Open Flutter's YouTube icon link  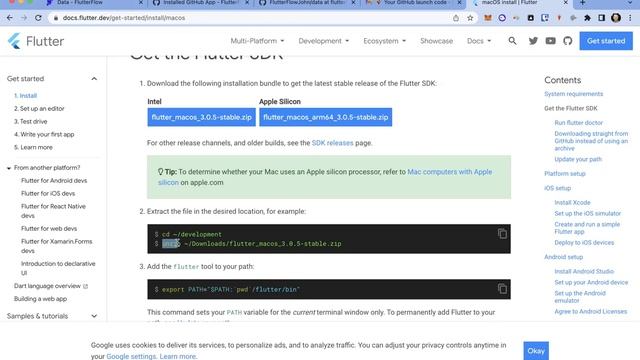coord(550,41)
